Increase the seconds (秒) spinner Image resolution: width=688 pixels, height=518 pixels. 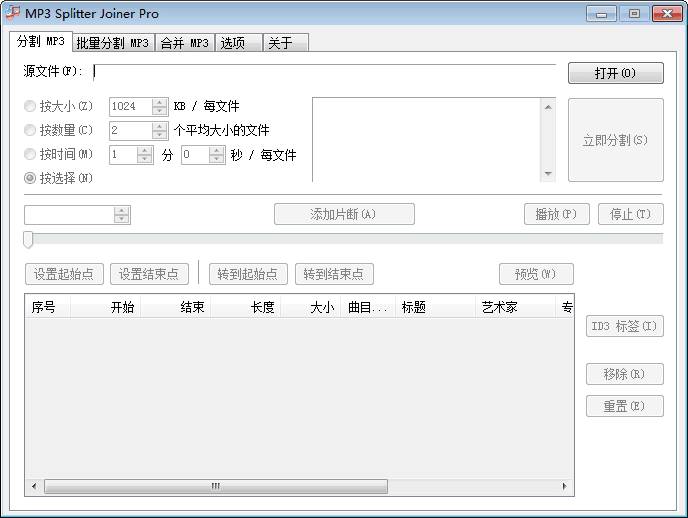click(x=216, y=151)
